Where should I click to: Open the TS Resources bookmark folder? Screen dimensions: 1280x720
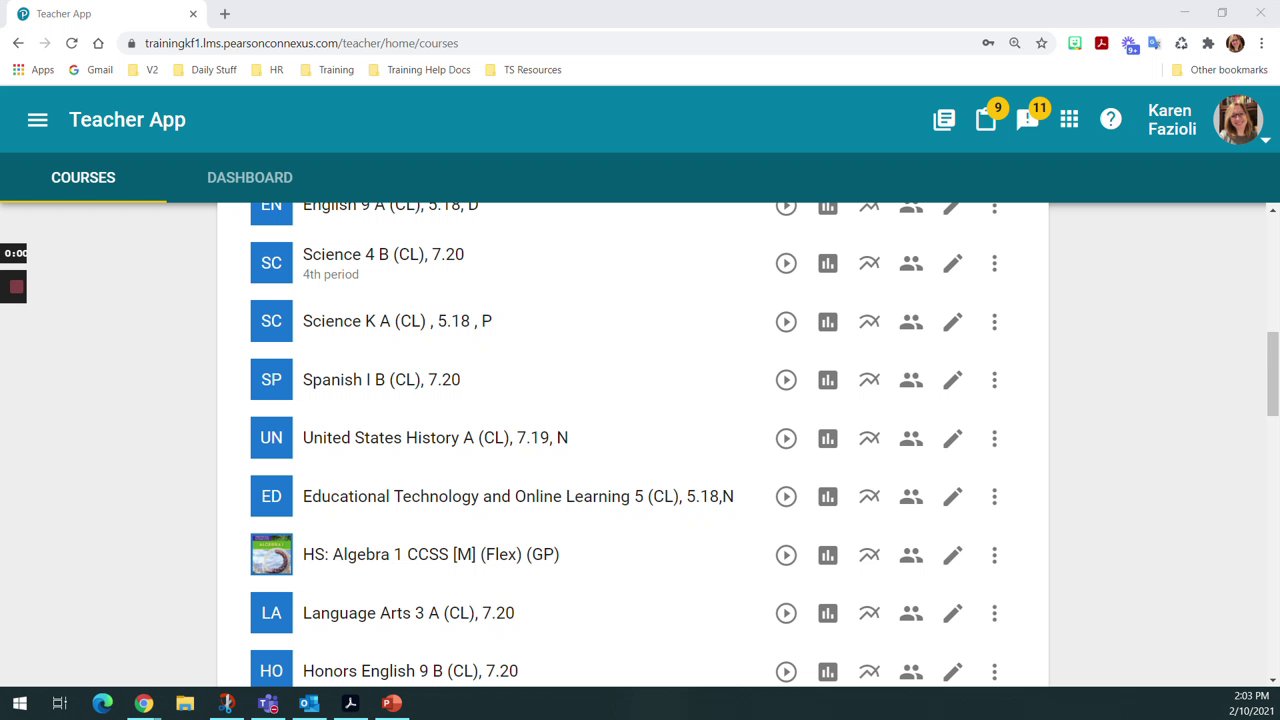(523, 70)
